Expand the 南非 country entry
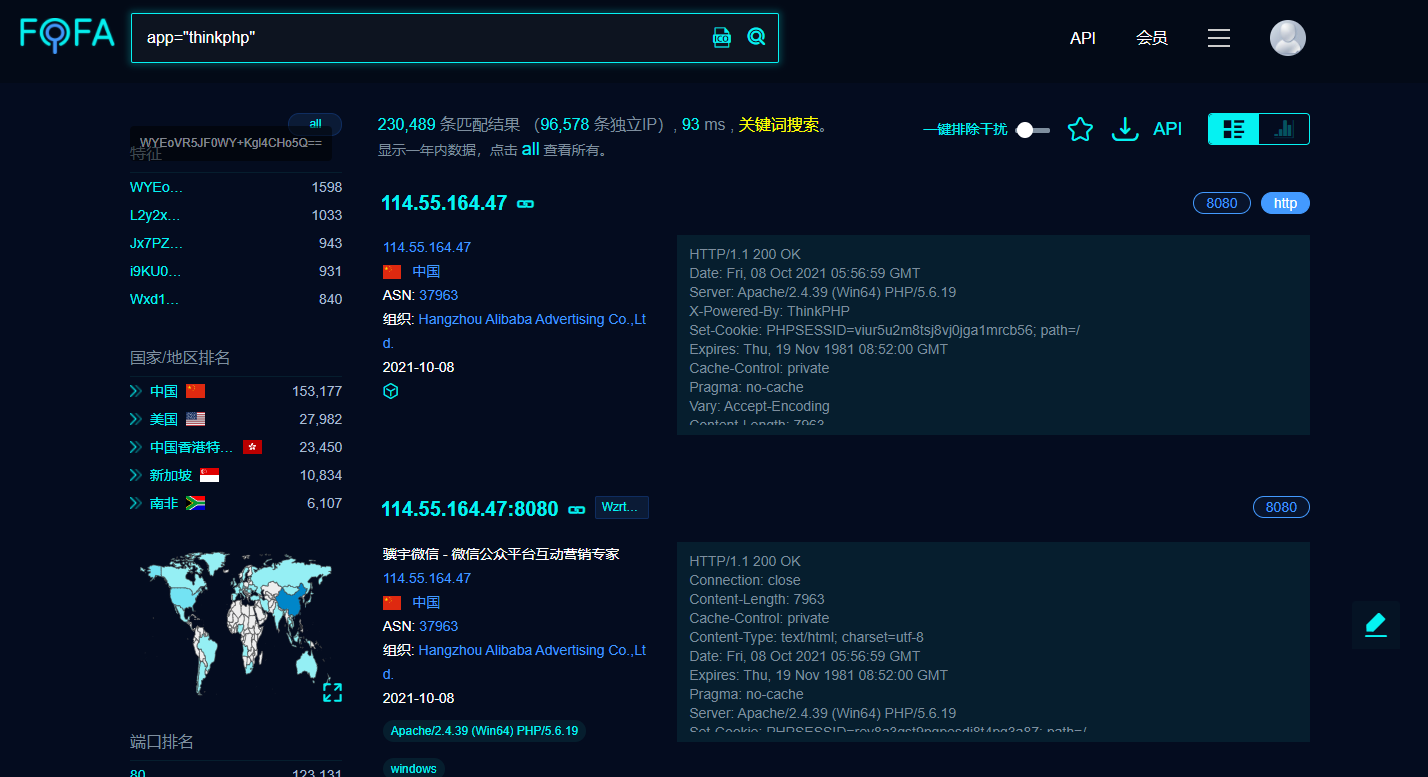 pyautogui.click(x=135, y=503)
